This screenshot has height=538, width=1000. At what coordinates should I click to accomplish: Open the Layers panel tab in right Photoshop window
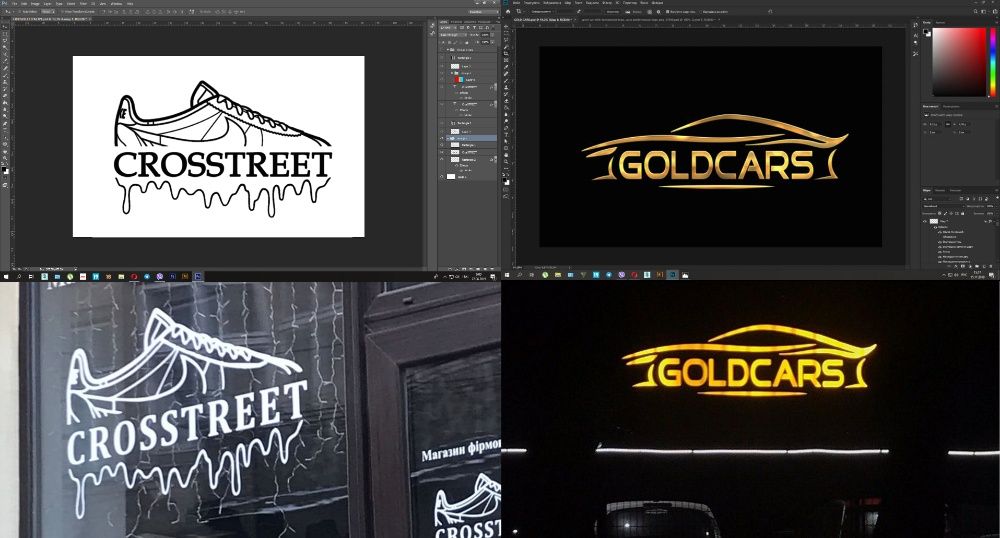927,190
